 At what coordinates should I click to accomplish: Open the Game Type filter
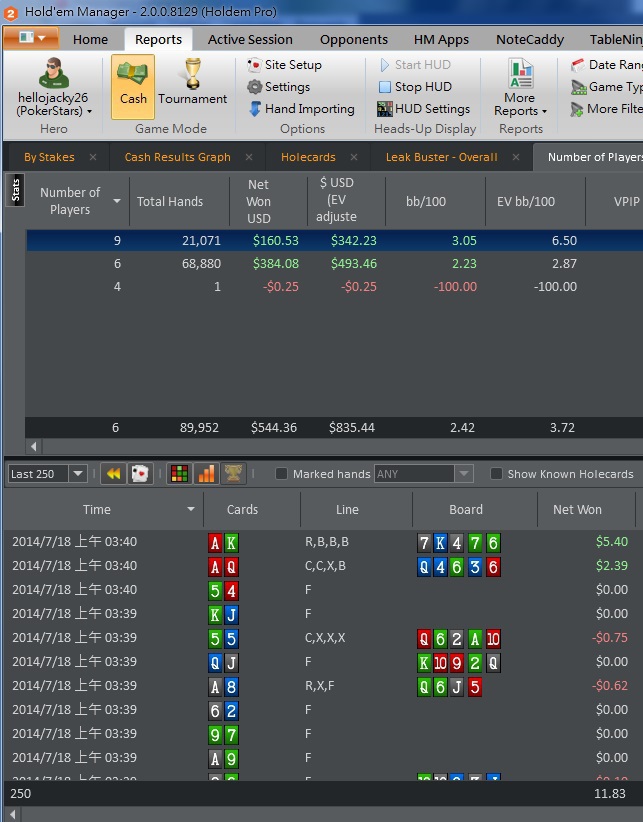pos(607,87)
